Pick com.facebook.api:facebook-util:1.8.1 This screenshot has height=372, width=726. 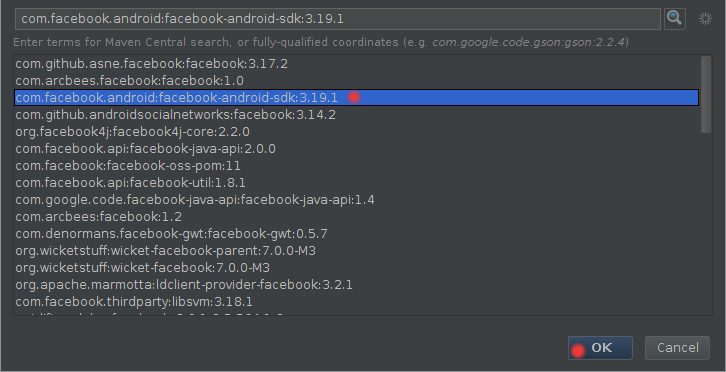coord(357,183)
